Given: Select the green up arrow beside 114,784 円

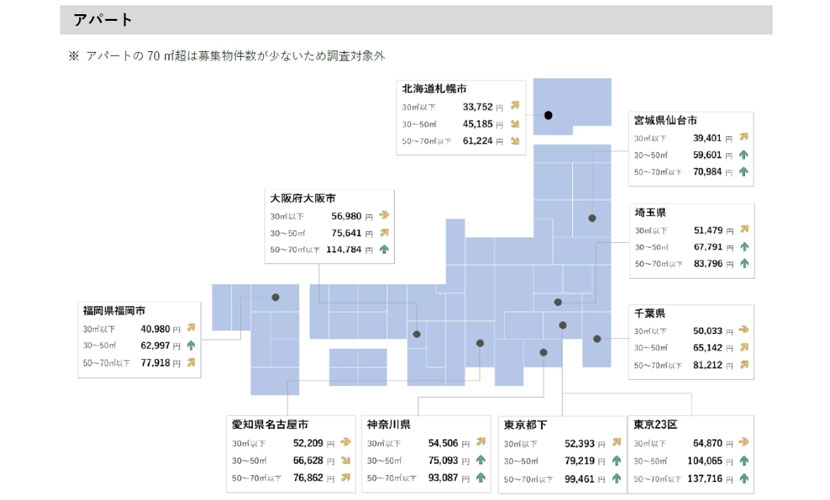Looking at the screenshot, I should tap(384, 249).
